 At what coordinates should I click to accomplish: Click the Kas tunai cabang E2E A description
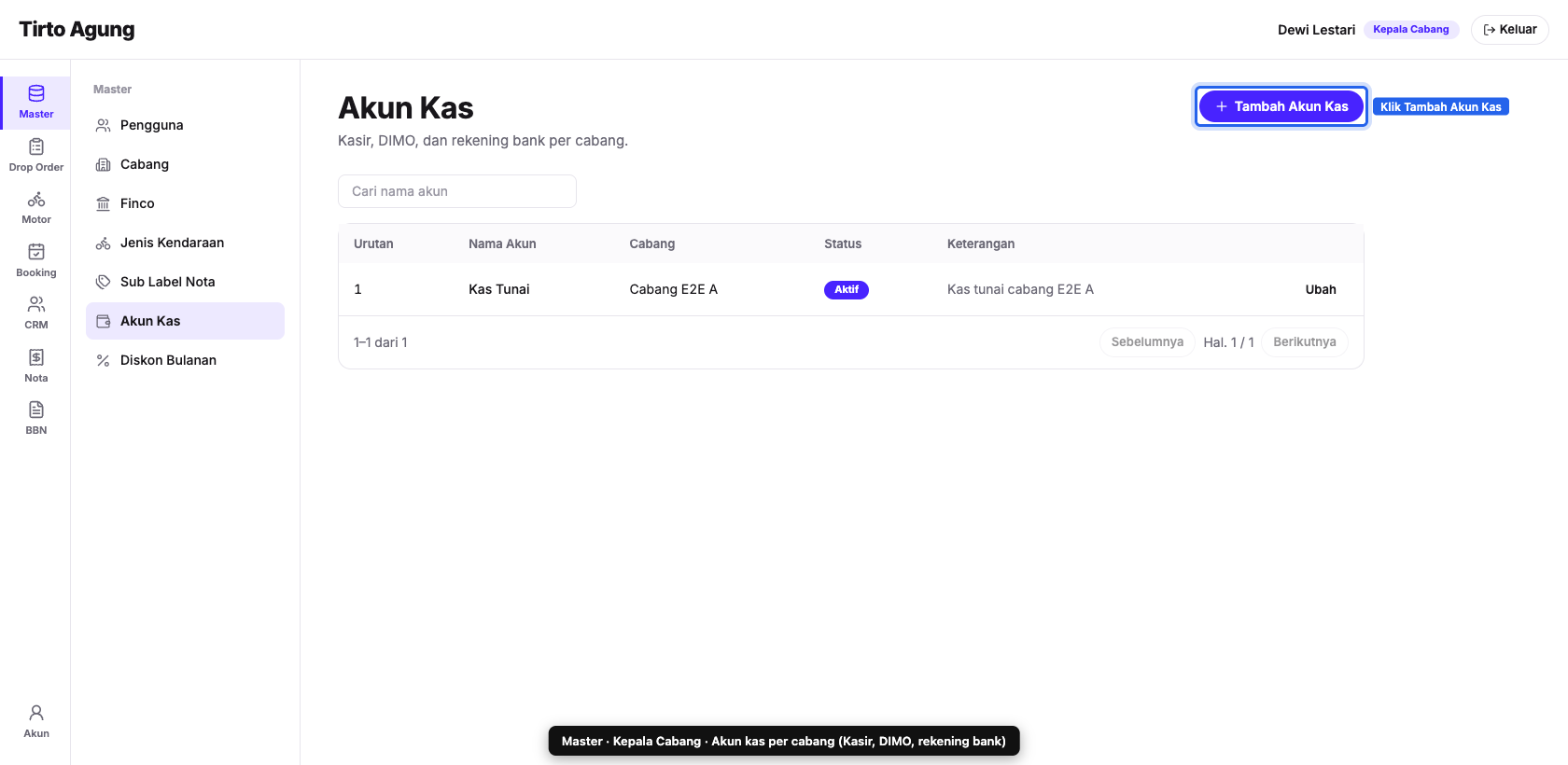click(1020, 289)
